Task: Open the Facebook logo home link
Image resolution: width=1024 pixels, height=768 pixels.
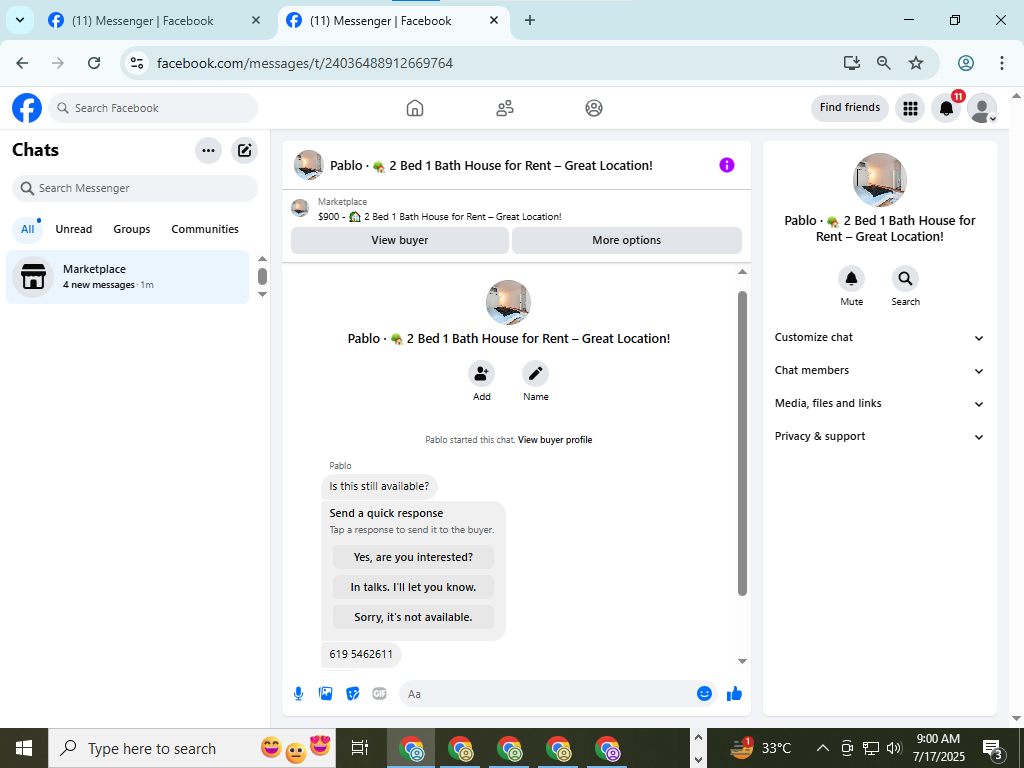Action: tap(27, 108)
